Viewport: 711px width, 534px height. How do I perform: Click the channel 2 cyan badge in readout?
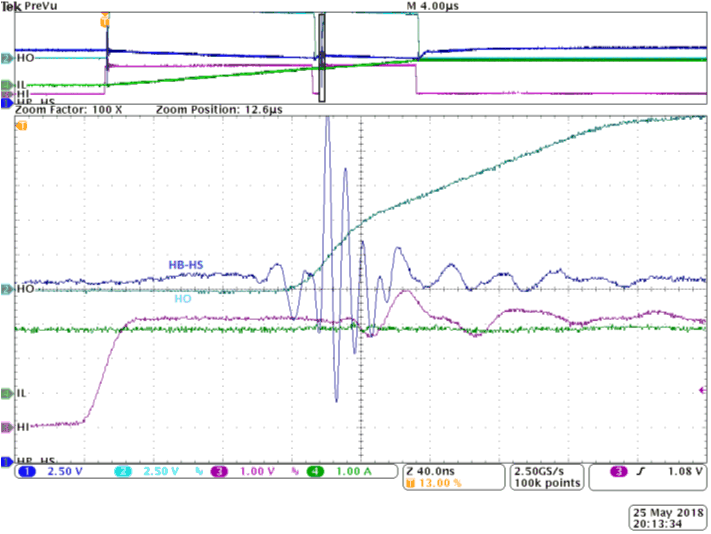pyautogui.click(x=122, y=471)
